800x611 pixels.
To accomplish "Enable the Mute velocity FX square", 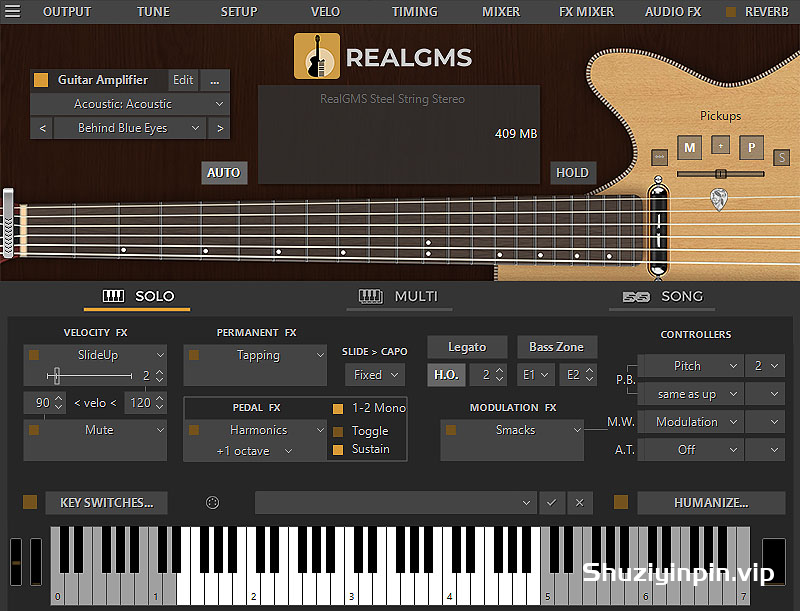I will tap(34, 430).
